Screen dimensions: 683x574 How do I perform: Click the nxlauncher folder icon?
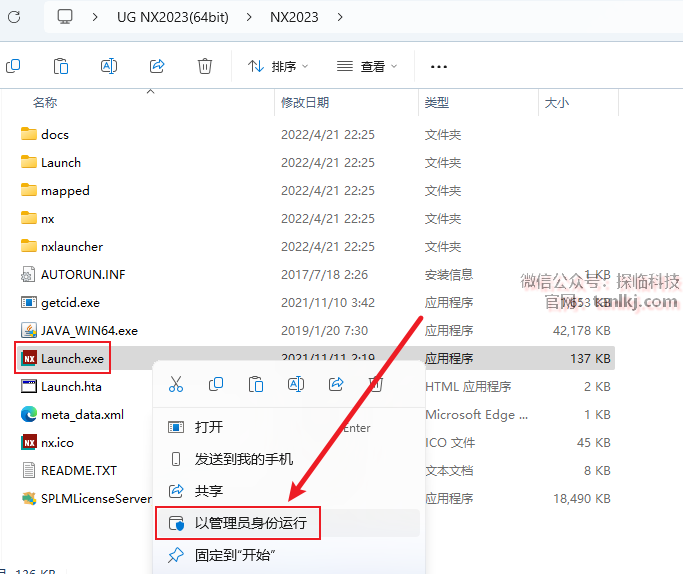(x=29, y=246)
